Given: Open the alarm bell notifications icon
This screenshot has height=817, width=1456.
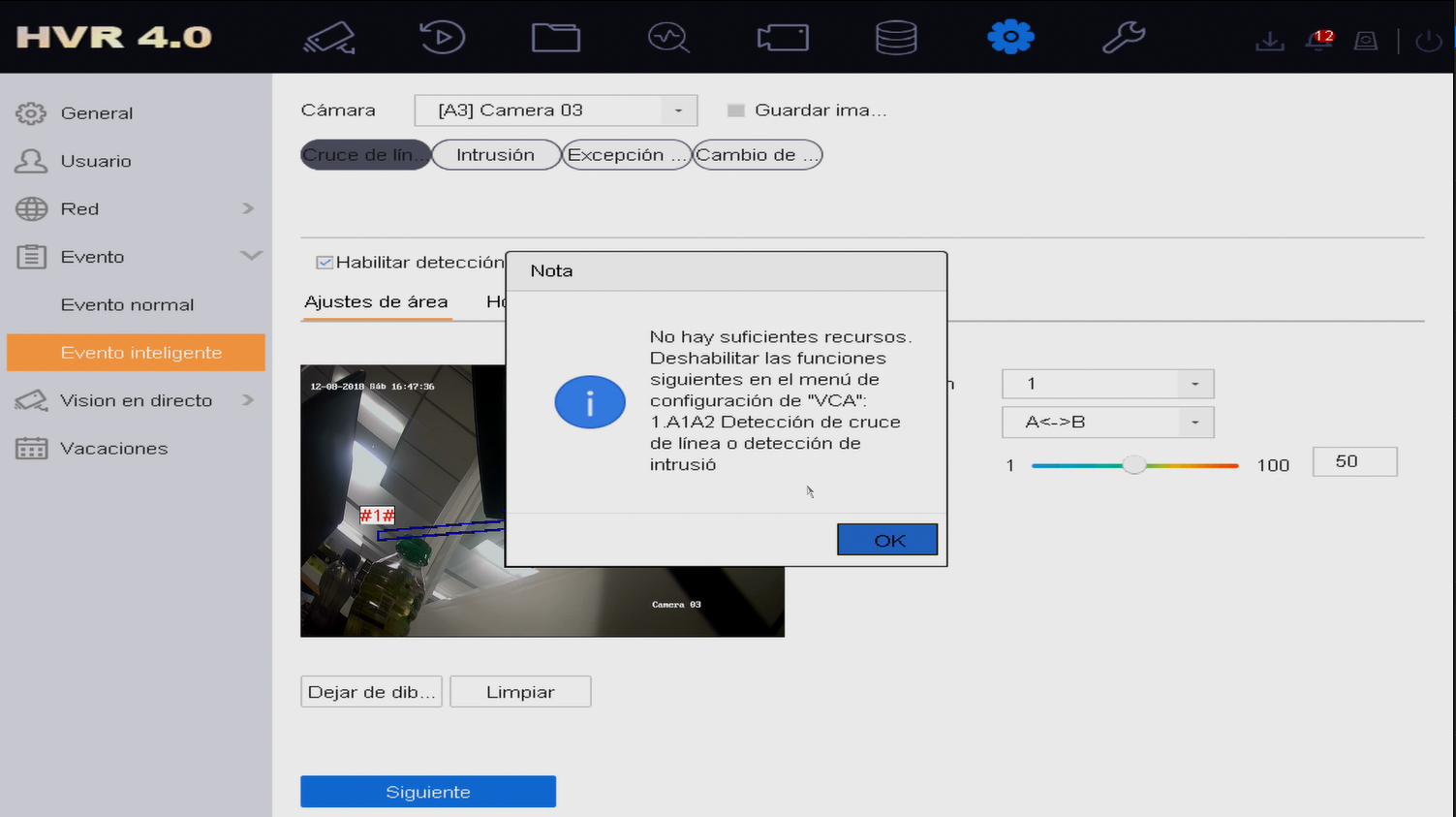Looking at the screenshot, I should pos(1319,40).
